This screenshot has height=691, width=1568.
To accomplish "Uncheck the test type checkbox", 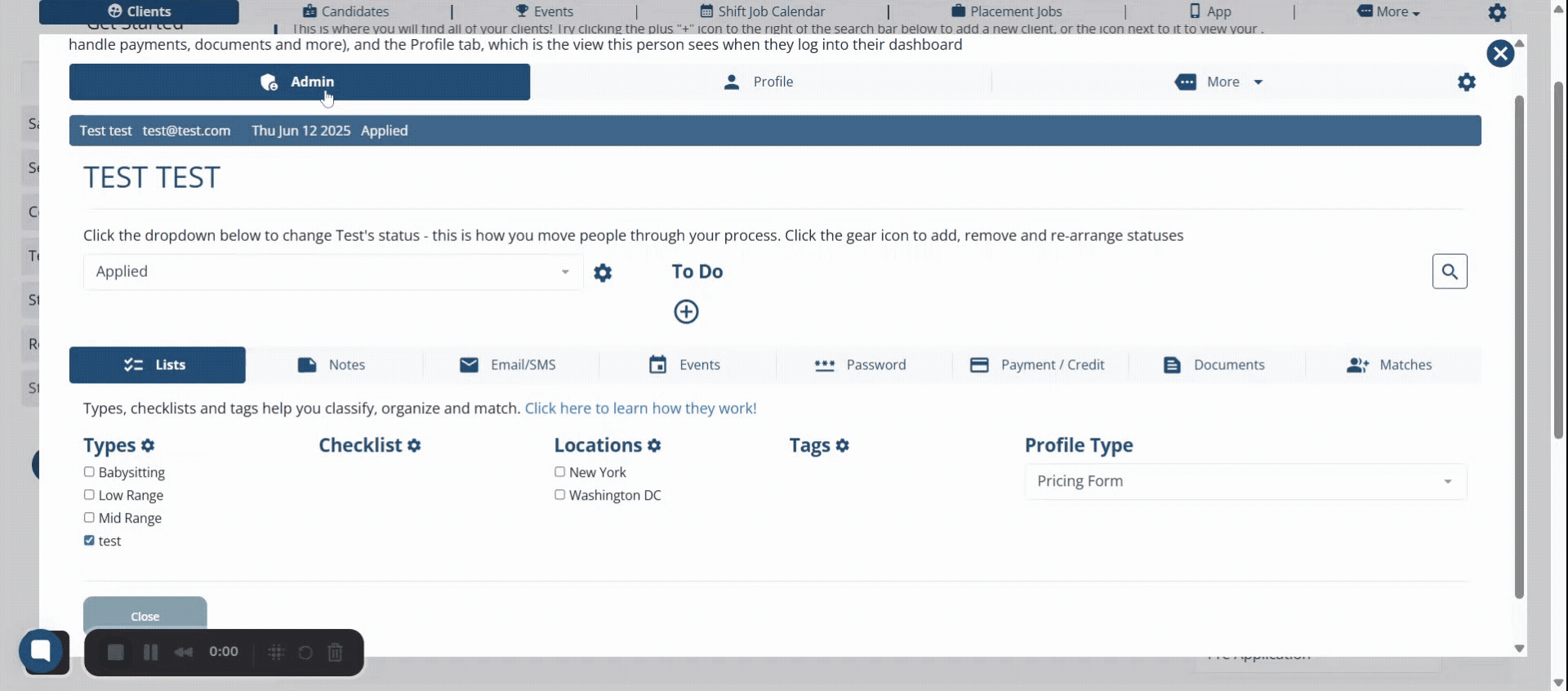I will point(89,541).
